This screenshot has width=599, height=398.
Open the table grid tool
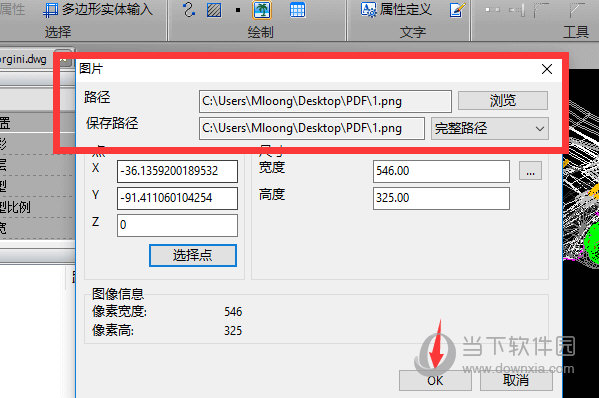297,10
